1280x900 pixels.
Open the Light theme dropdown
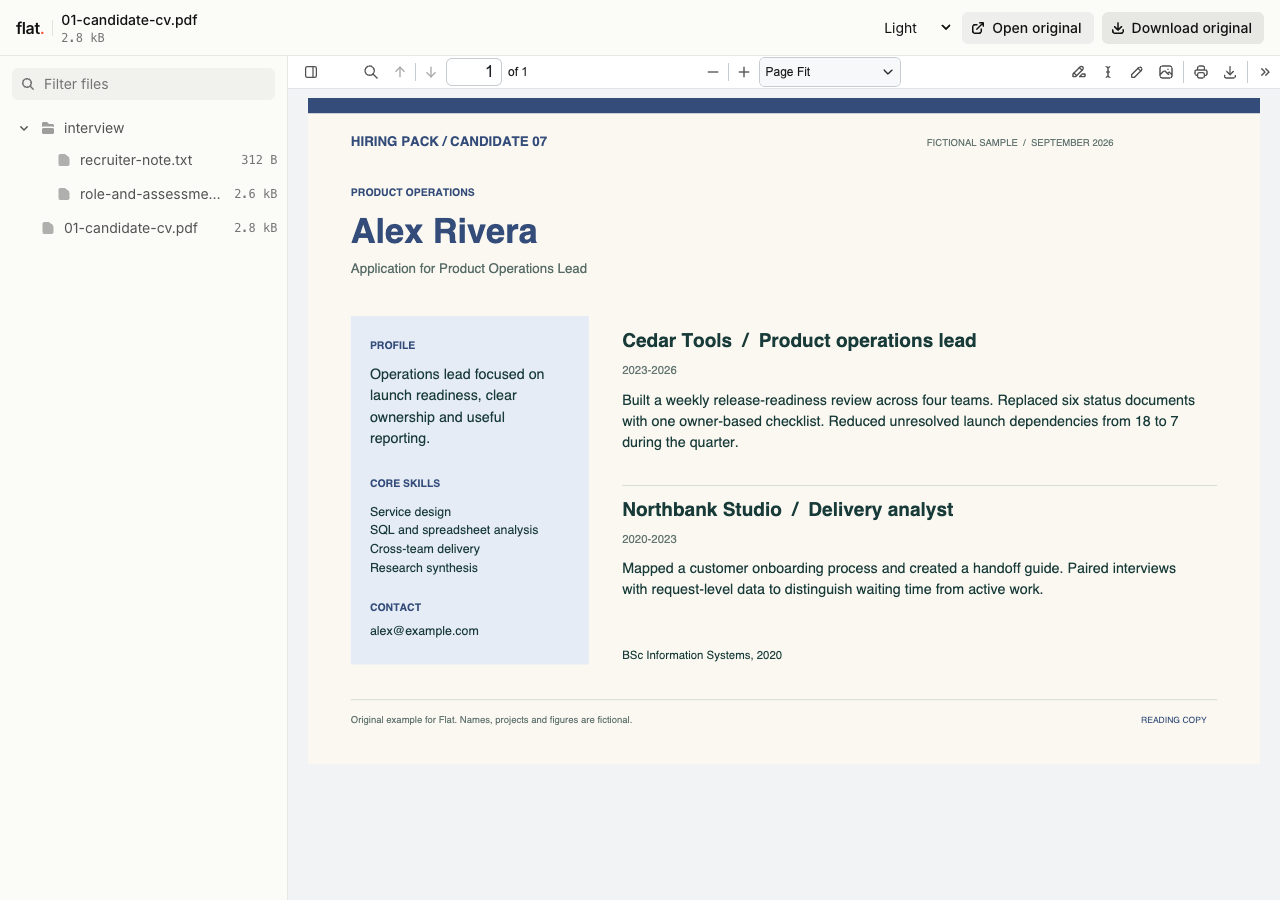917,28
